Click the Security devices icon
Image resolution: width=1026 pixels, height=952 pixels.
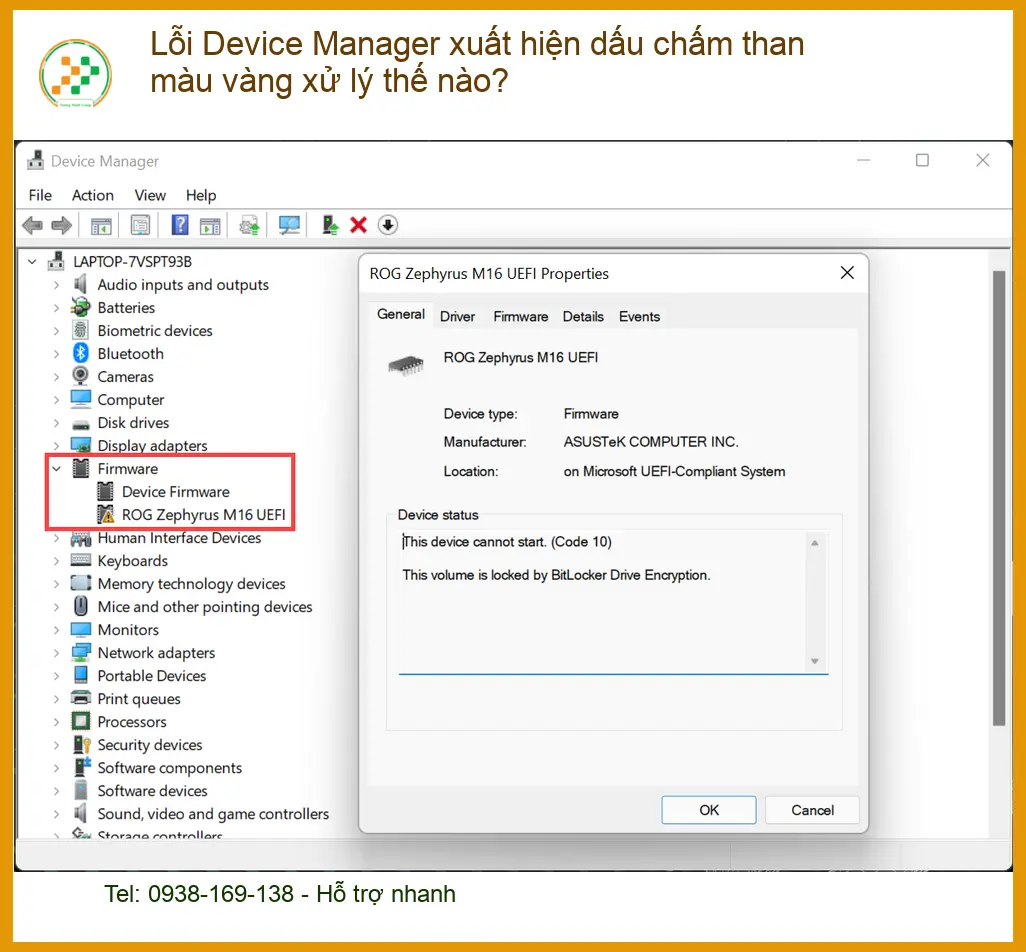point(81,745)
